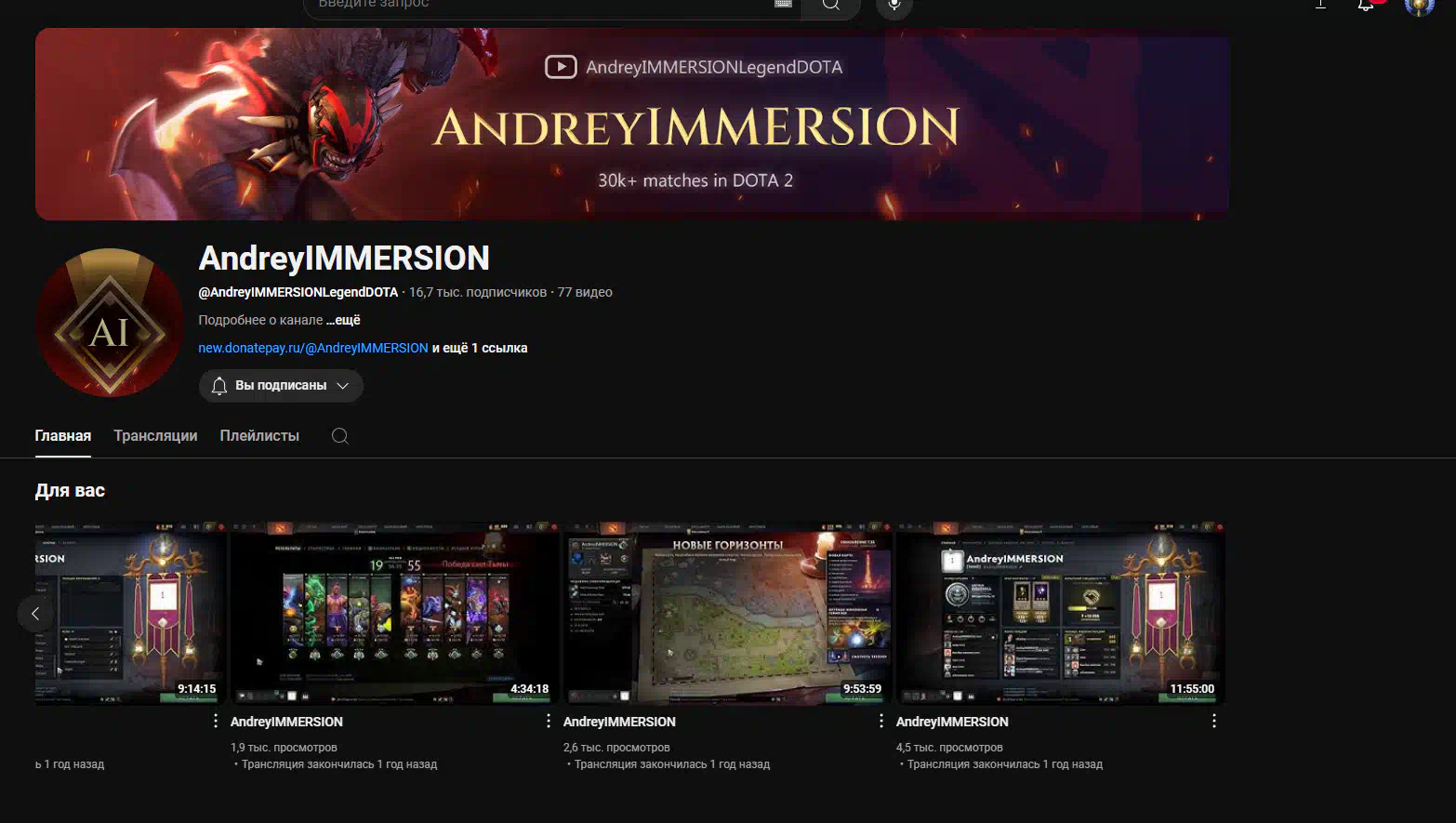Click the 77 видео count text
Image resolution: width=1456 pixels, height=823 pixels.
point(585,292)
